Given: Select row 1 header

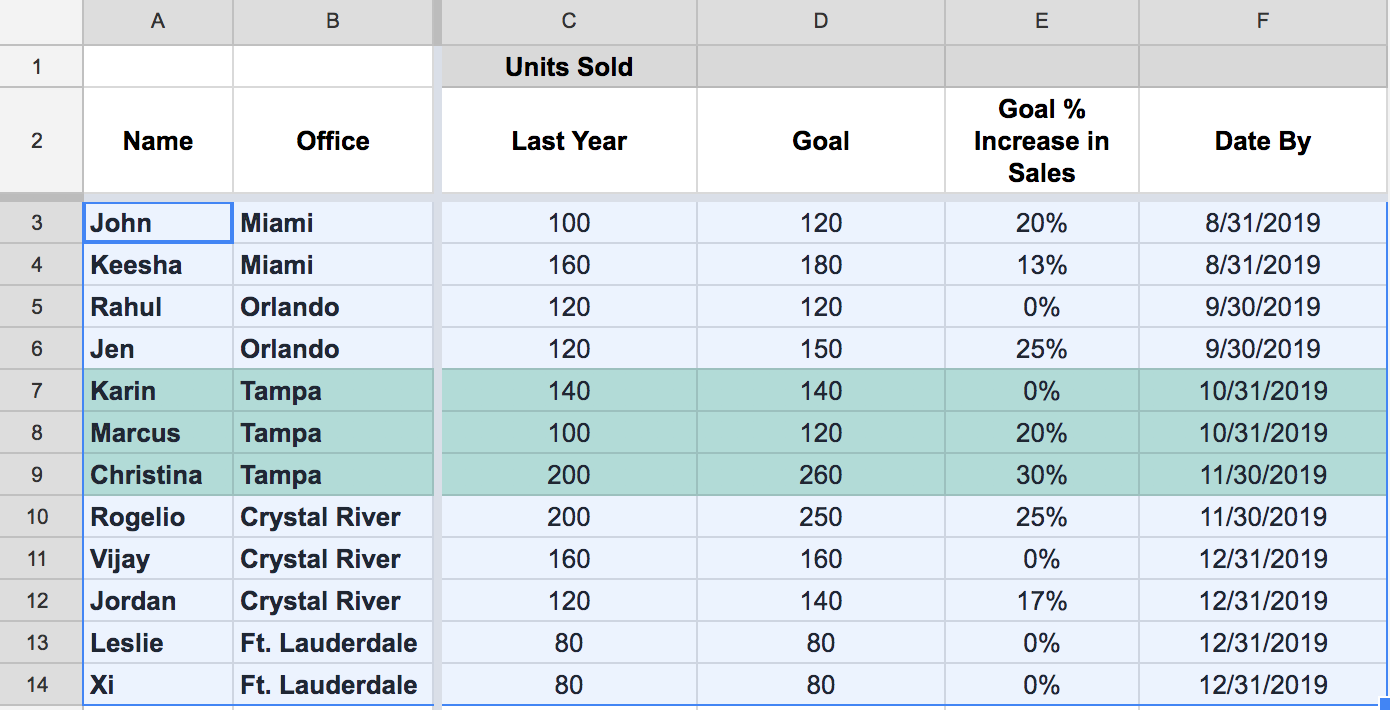Looking at the screenshot, I should (40, 66).
